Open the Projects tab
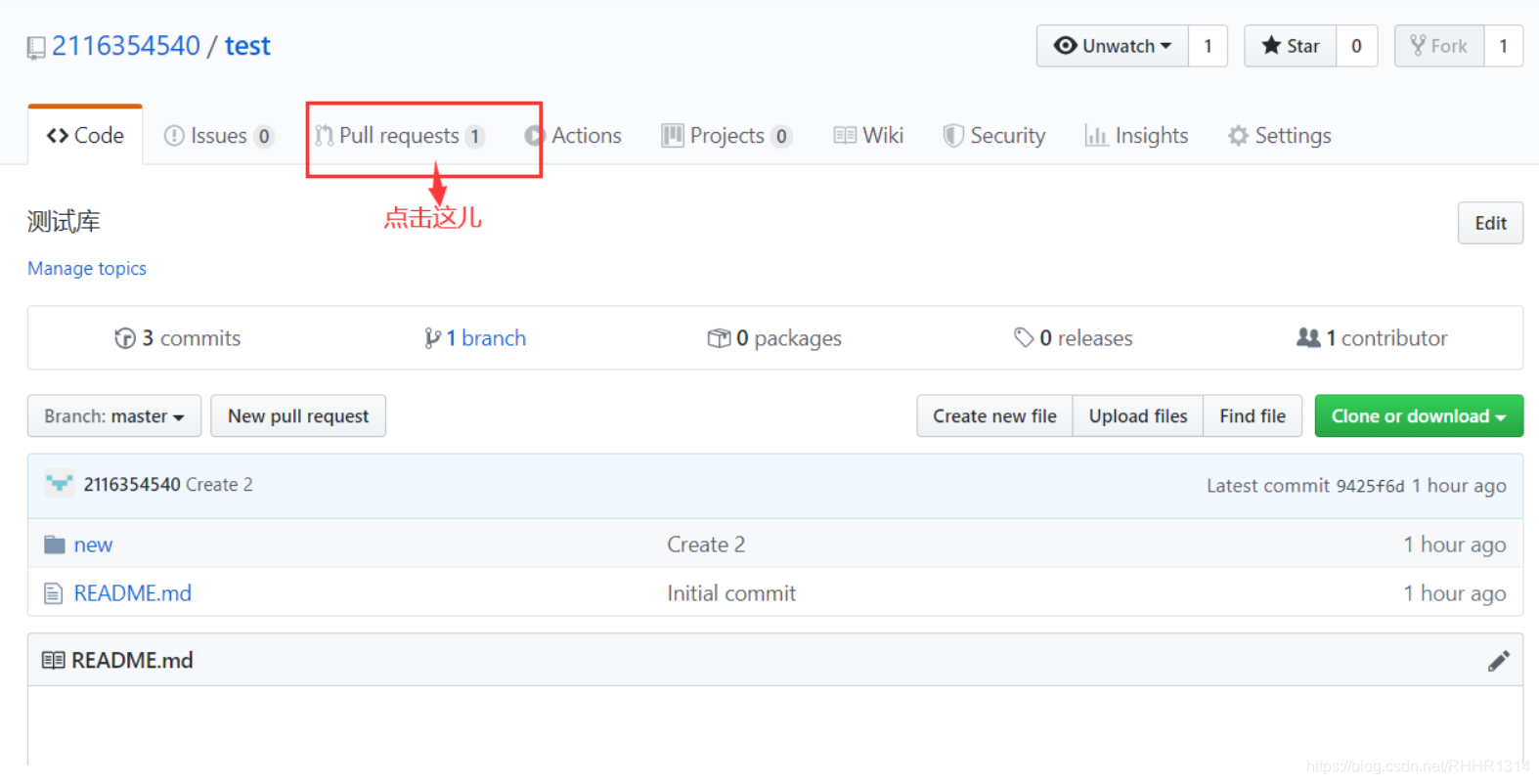Screen dimensions: 1539x784 point(726,136)
